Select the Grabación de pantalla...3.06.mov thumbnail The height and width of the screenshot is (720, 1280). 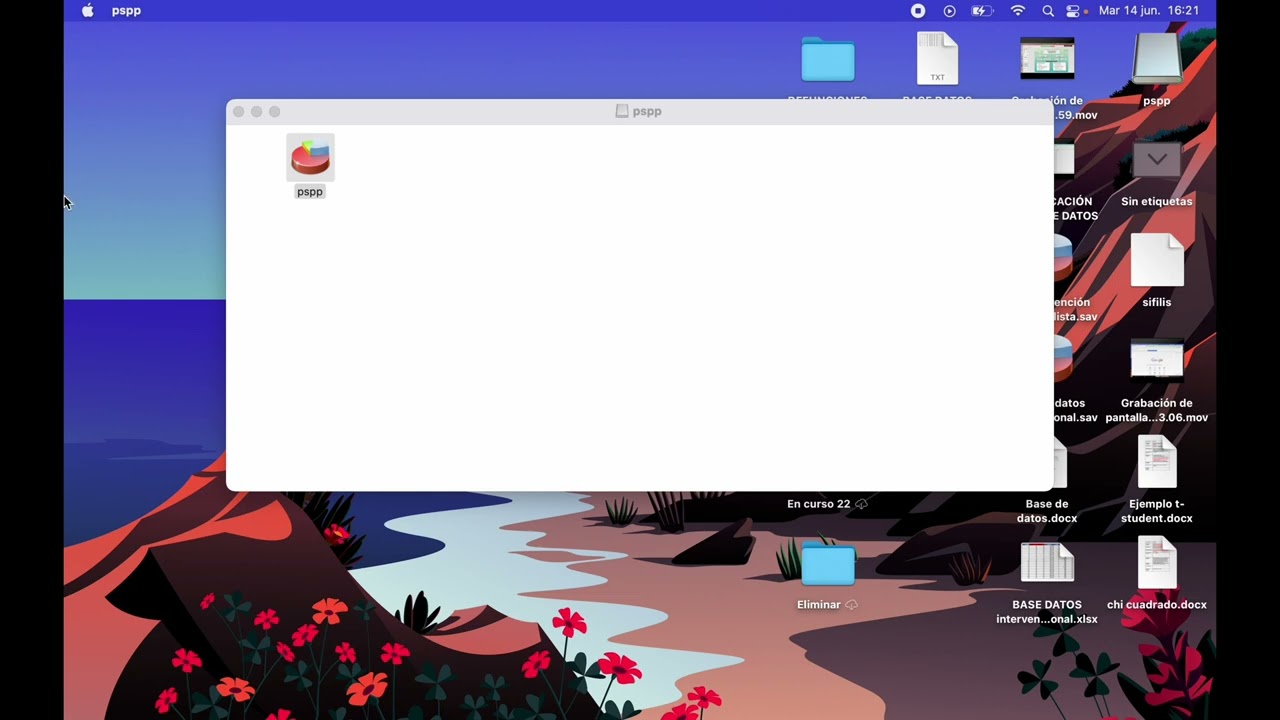pos(1157,360)
